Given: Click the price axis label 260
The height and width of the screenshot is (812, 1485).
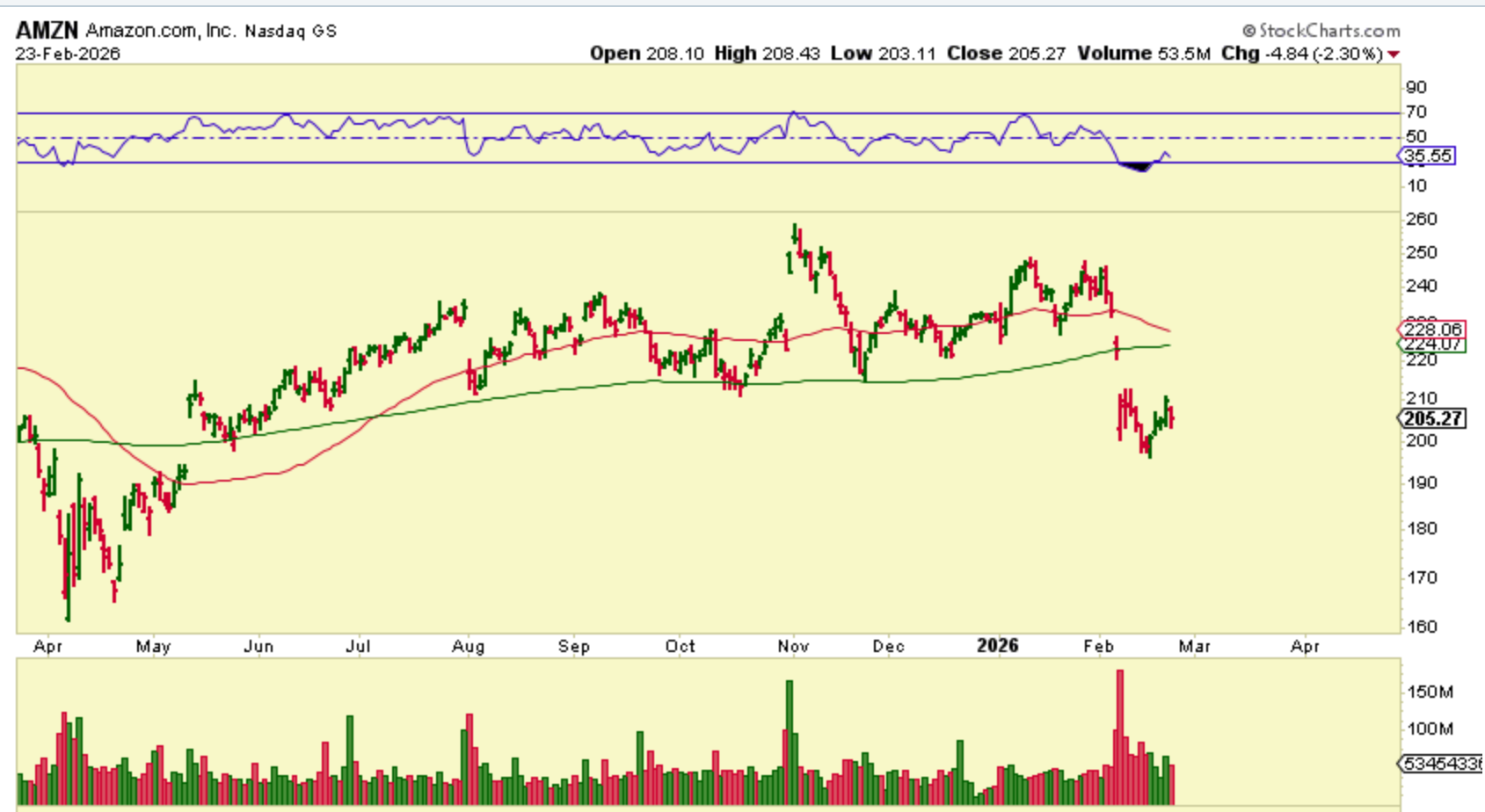Looking at the screenshot, I should coord(1422,219).
